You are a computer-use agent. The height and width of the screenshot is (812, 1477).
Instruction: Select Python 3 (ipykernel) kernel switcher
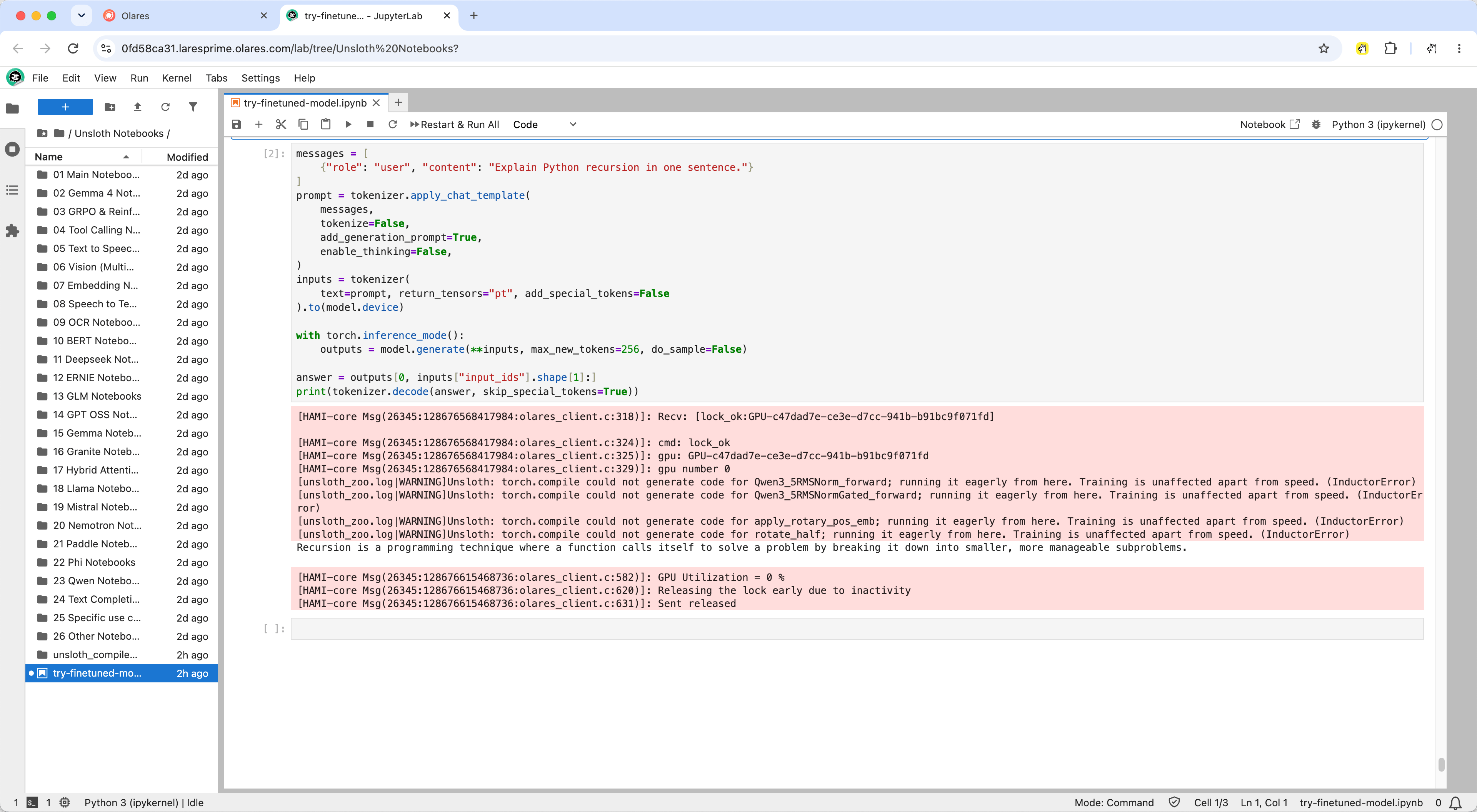click(x=1379, y=125)
